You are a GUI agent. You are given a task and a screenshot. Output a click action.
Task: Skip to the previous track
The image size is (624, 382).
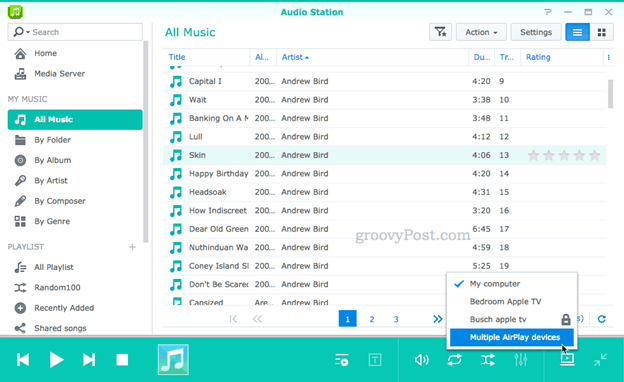(x=23, y=360)
